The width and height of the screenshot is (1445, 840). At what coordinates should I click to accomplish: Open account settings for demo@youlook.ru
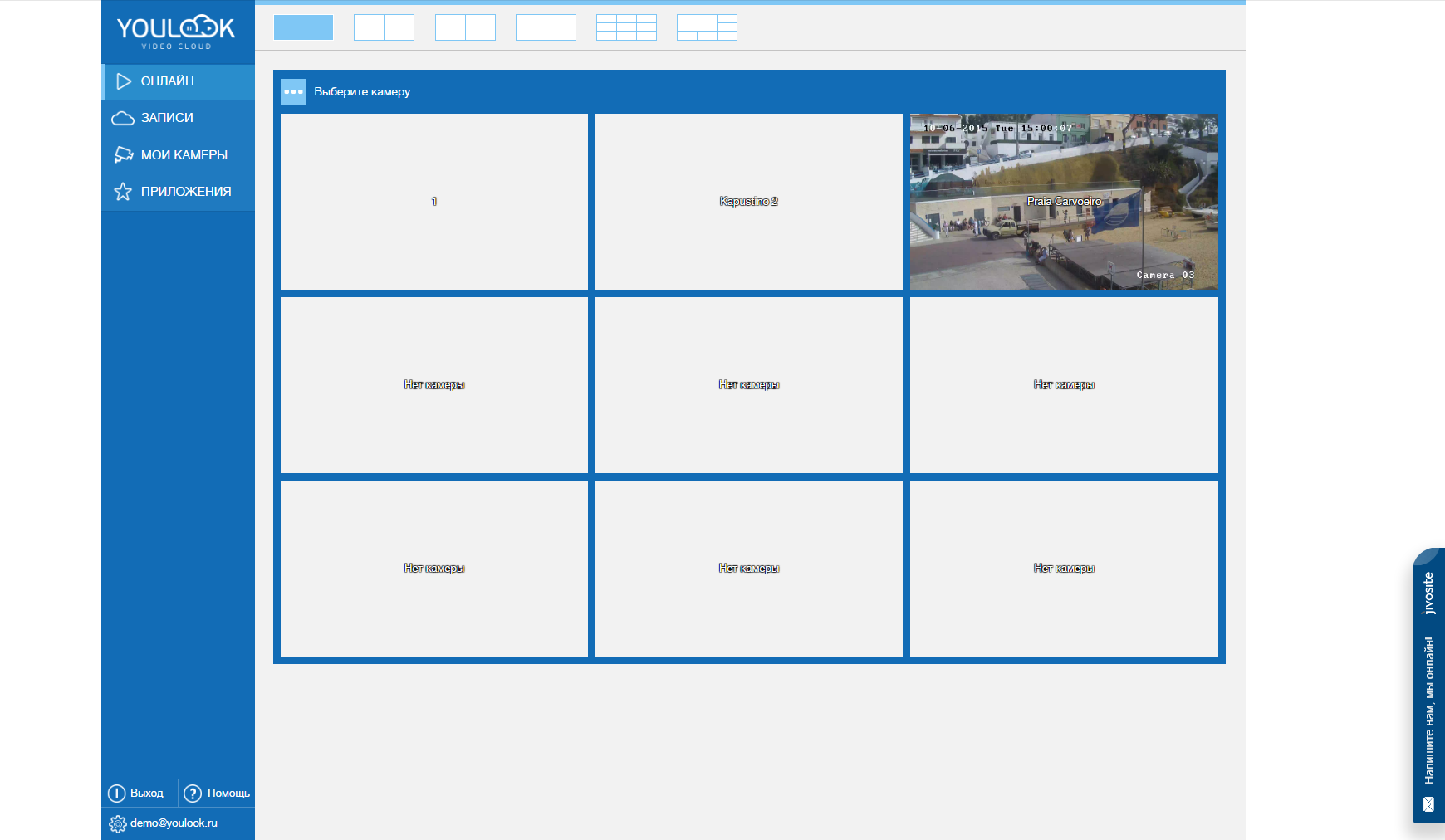pos(163,823)
